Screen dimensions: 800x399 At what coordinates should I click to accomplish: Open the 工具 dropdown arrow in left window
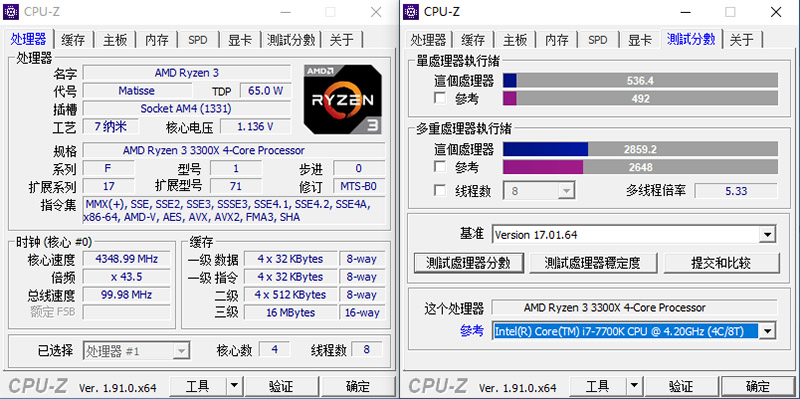pos(234,386)
